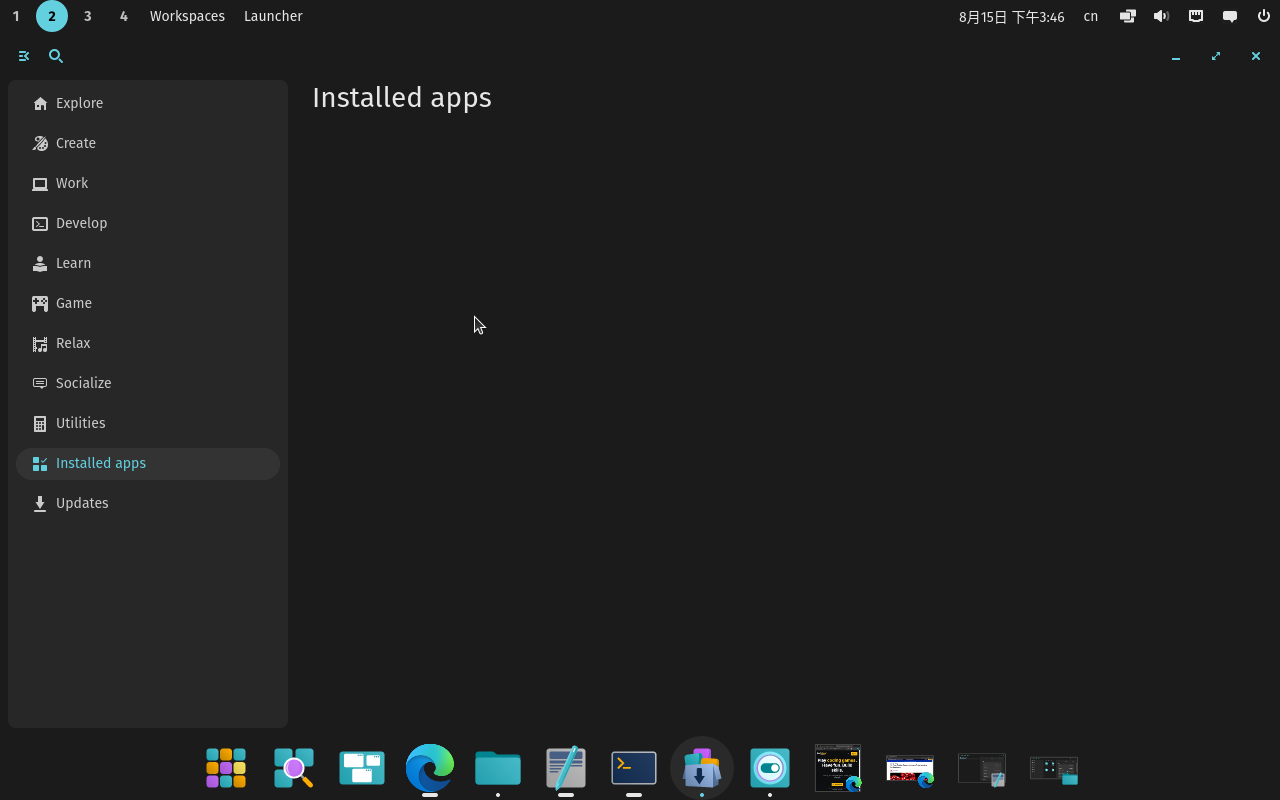Image resolution: width=1280 pixels, height=800 pixels.
Task: Open the app grid launcher in the dock
Action: coord(226,768)
